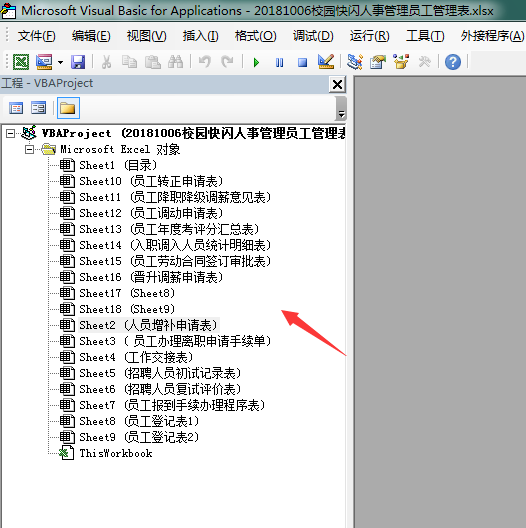Click Undo arrow icon
Viewport: 526px width, 528px height.
click(204, 62)
